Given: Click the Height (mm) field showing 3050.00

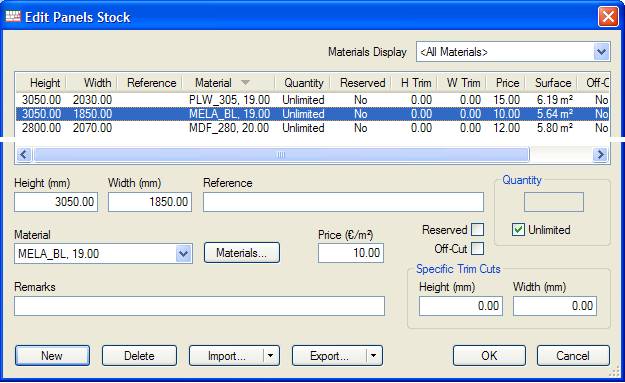Looking at the screenshot, I should coord(56,202).
